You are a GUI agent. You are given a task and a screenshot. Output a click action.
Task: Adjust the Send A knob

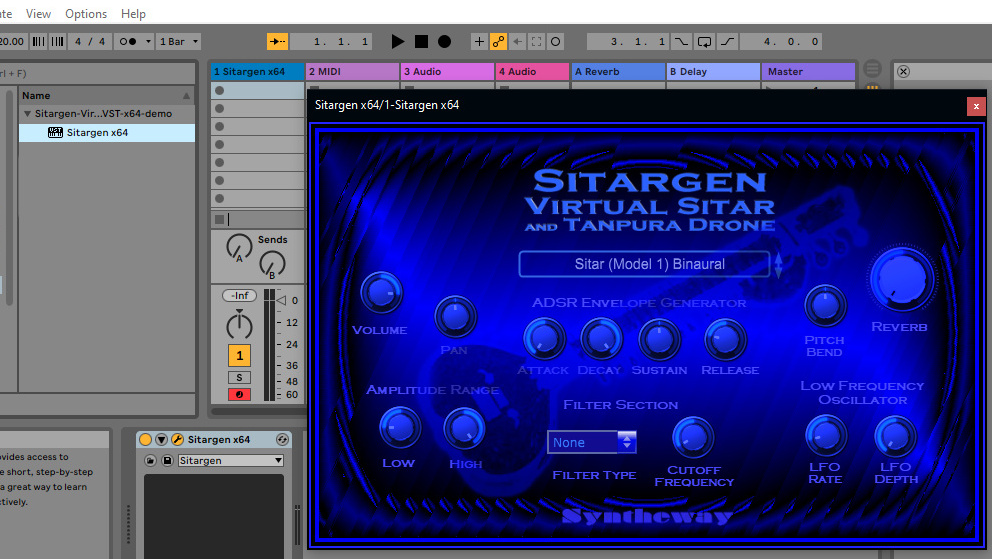pyautogui.click(x=239, y=247)
